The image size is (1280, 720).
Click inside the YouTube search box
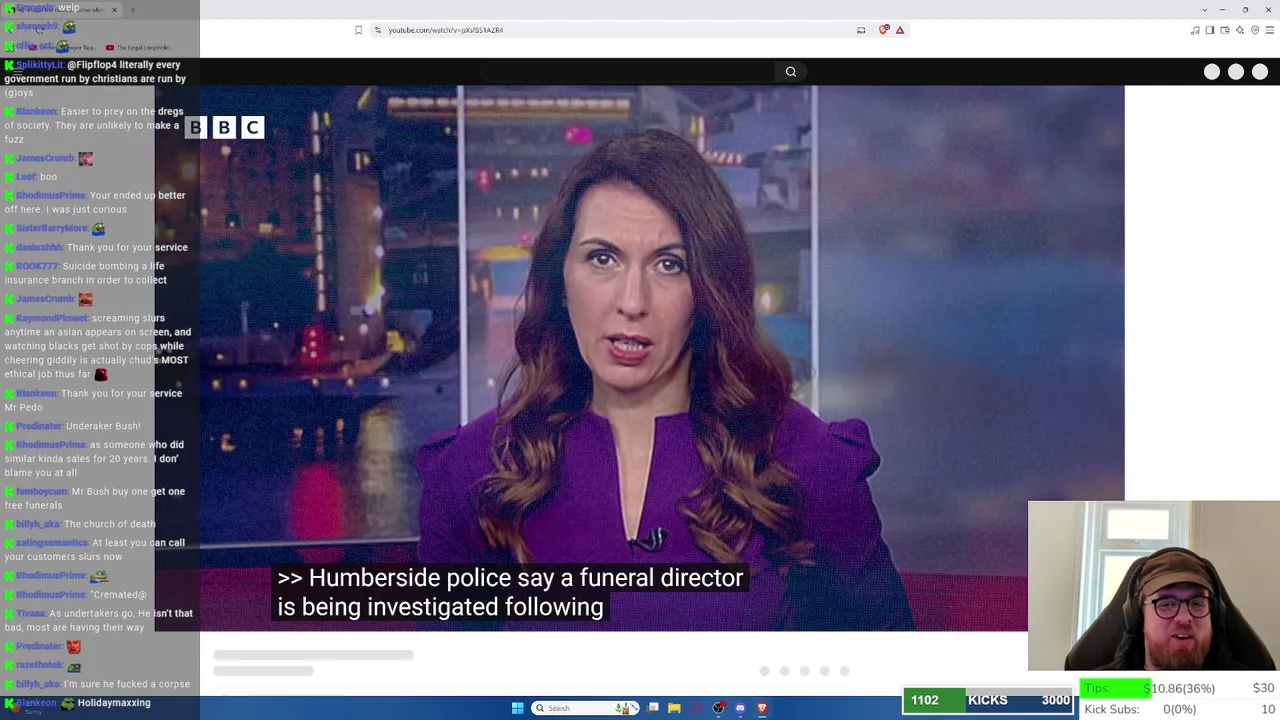[x=628, y=72]
